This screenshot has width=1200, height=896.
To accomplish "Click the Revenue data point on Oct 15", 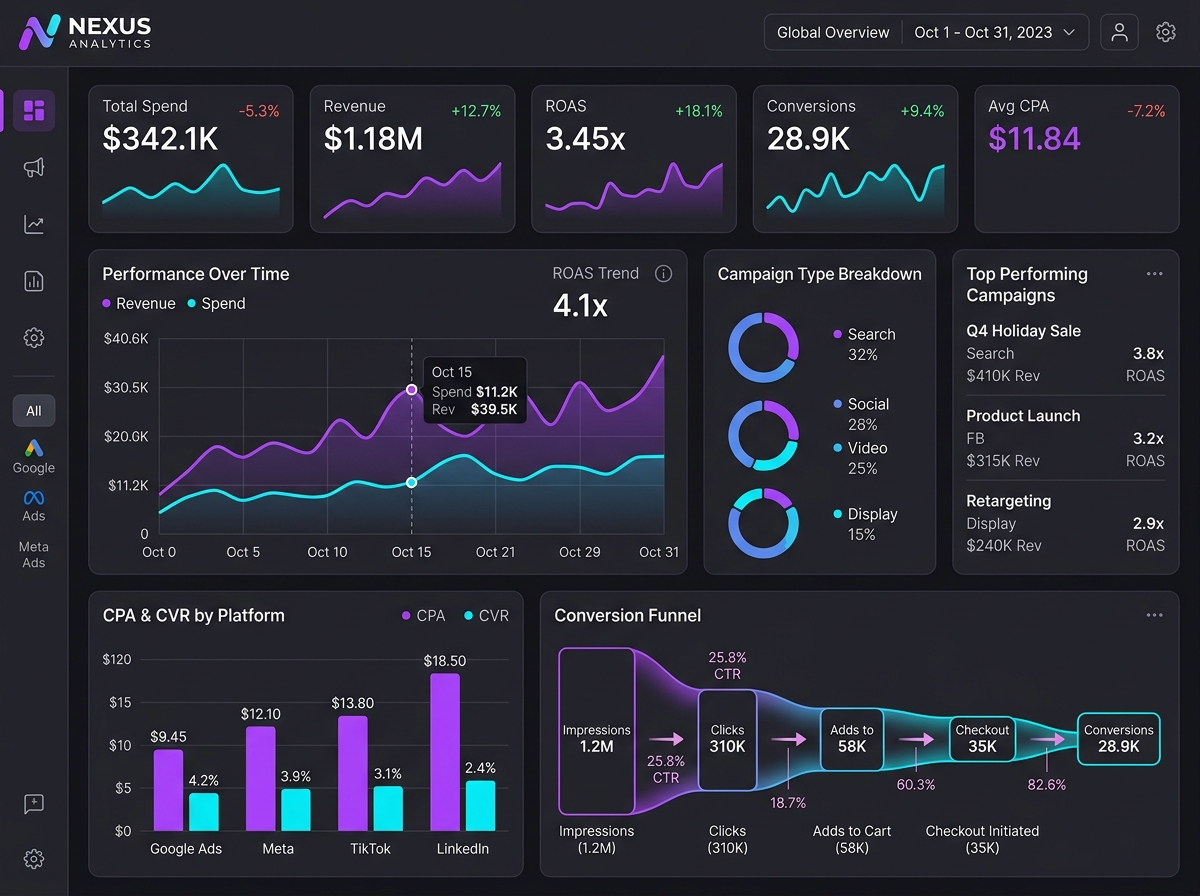I will pos(411,389).
